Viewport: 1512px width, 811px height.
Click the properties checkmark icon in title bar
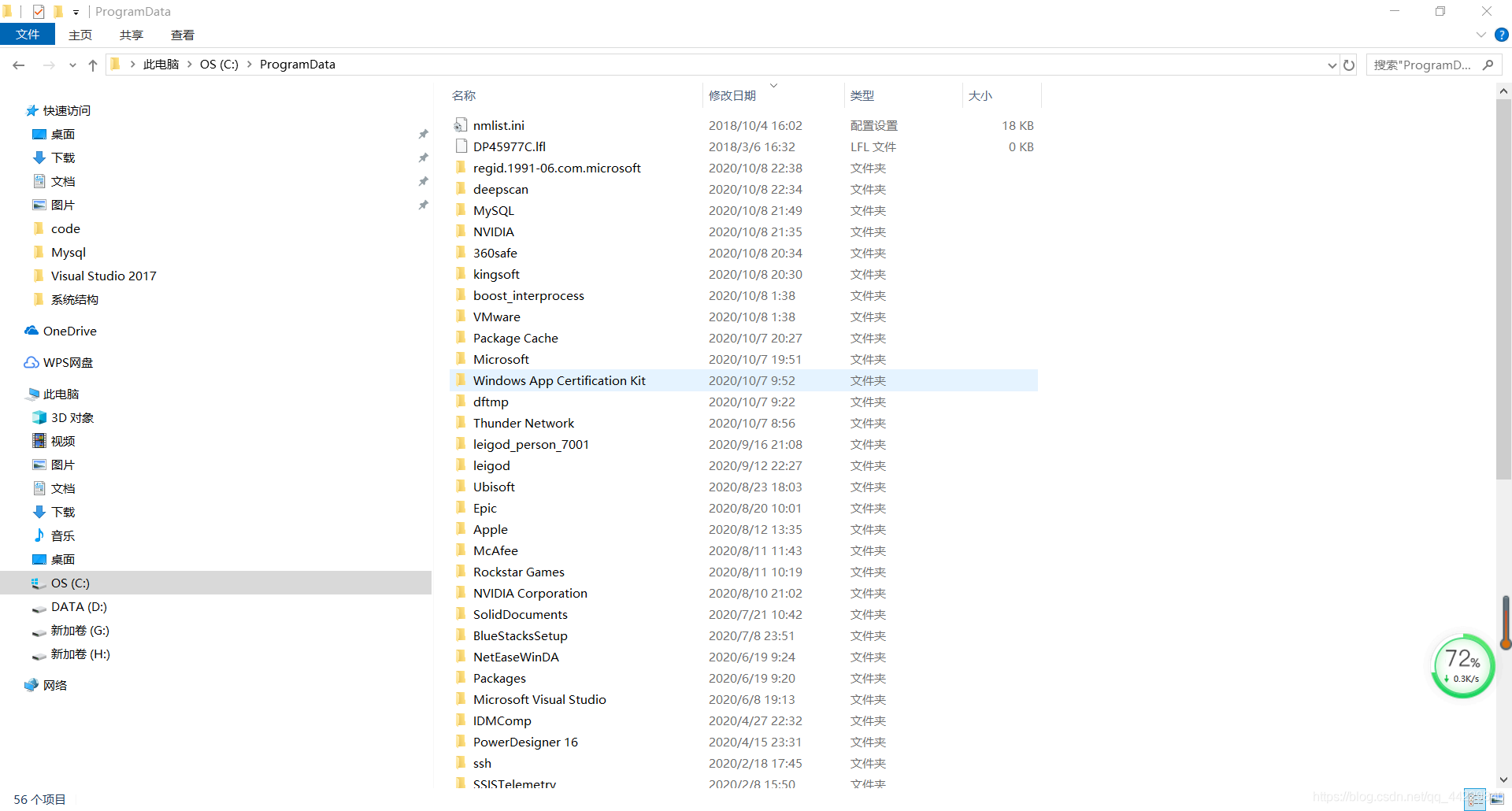pos(39,12)
